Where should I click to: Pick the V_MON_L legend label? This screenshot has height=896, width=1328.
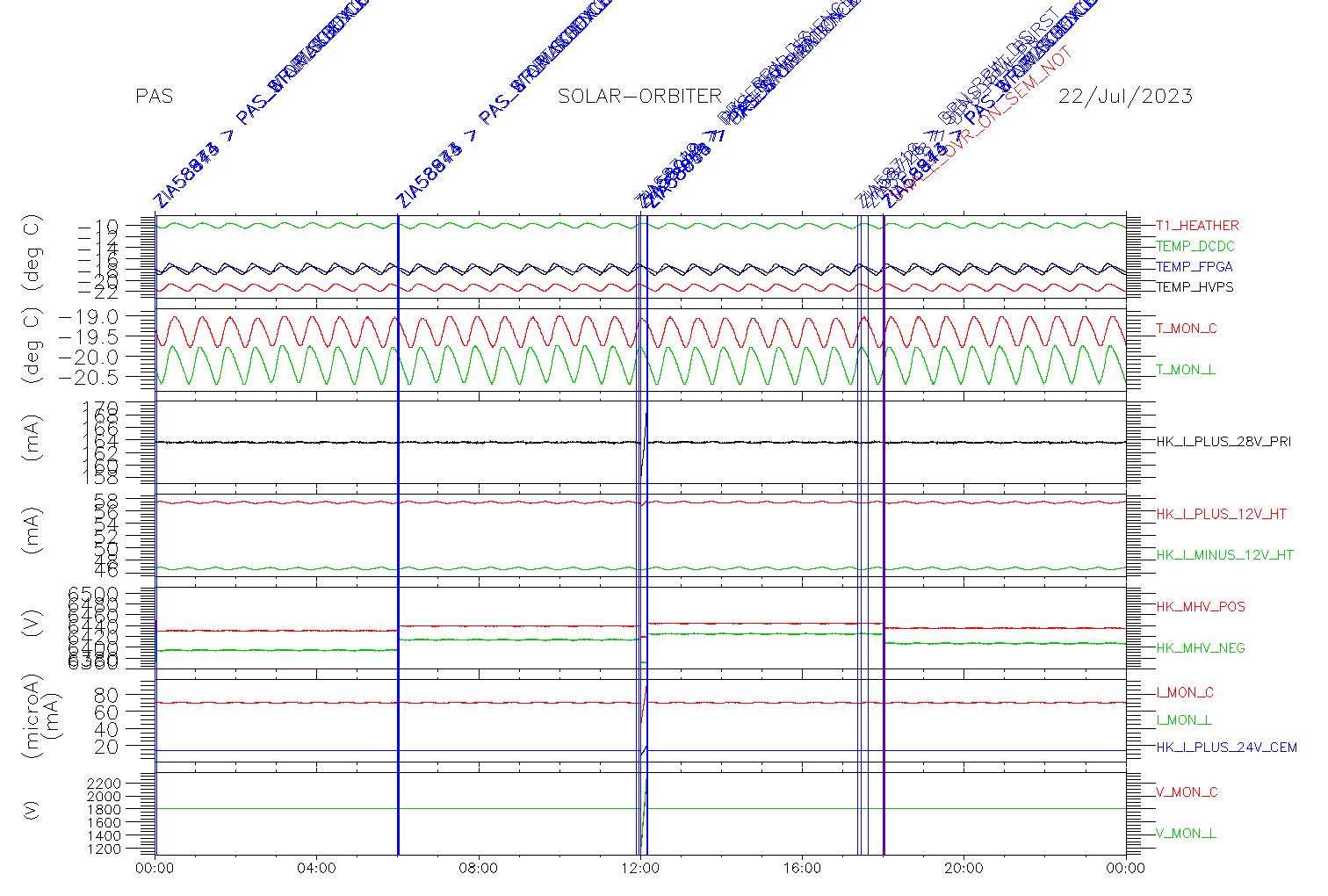pos(1186,834)
